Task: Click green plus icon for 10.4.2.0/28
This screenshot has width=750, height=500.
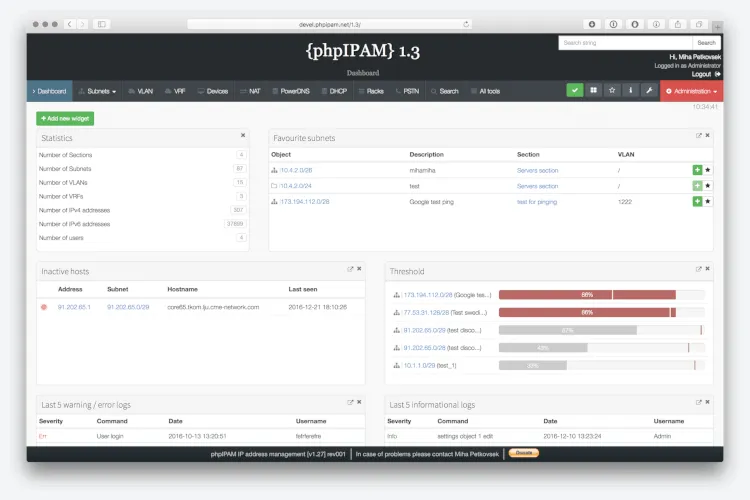Action: click(697, 170)
